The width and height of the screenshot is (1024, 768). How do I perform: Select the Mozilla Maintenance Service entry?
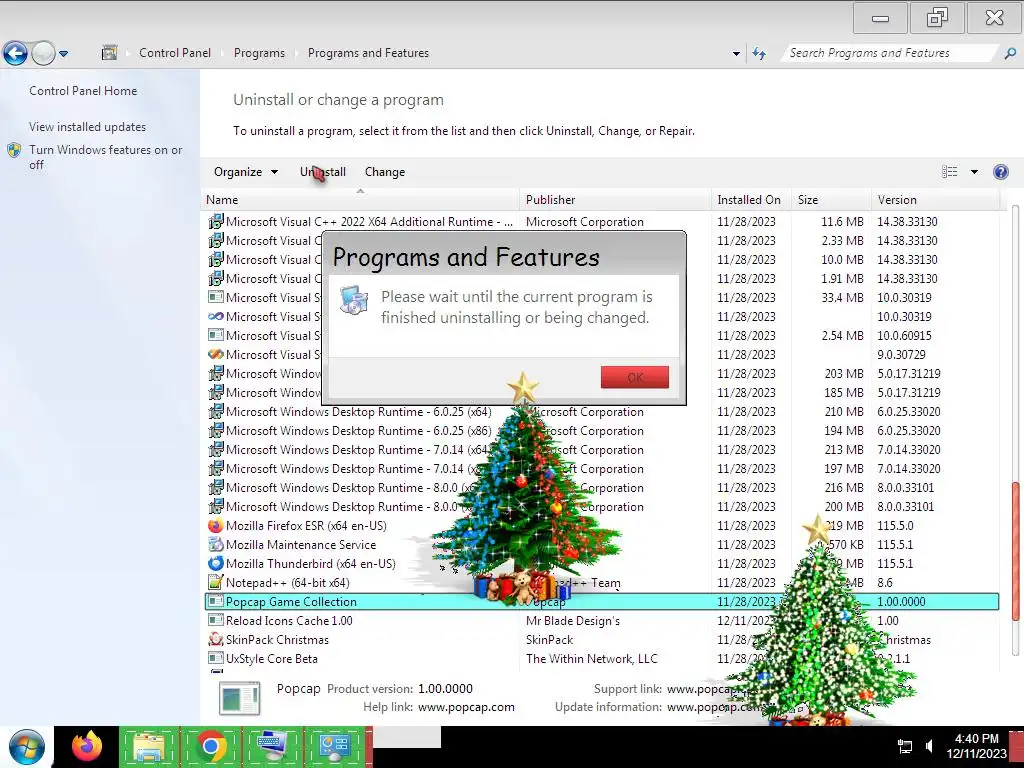pos(602,545)
